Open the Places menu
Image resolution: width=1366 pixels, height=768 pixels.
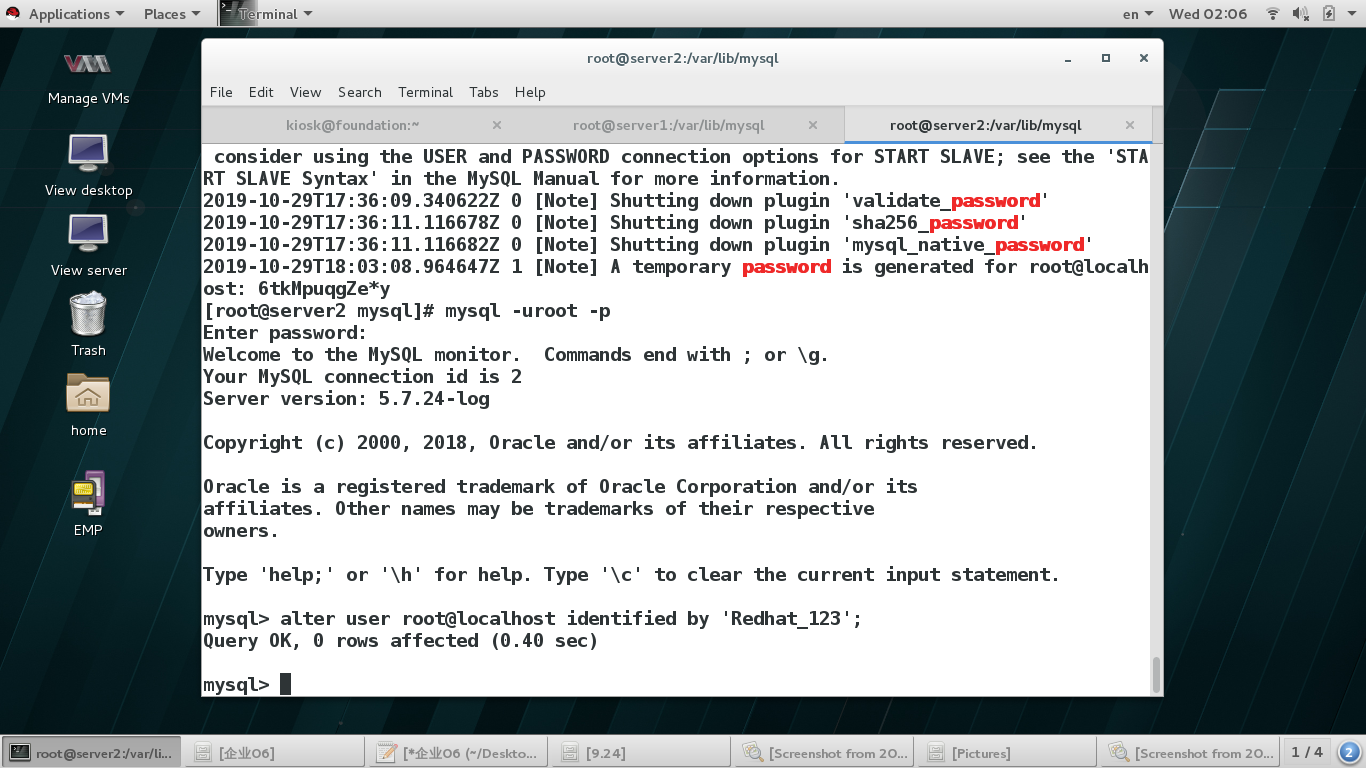coord(171,14)
